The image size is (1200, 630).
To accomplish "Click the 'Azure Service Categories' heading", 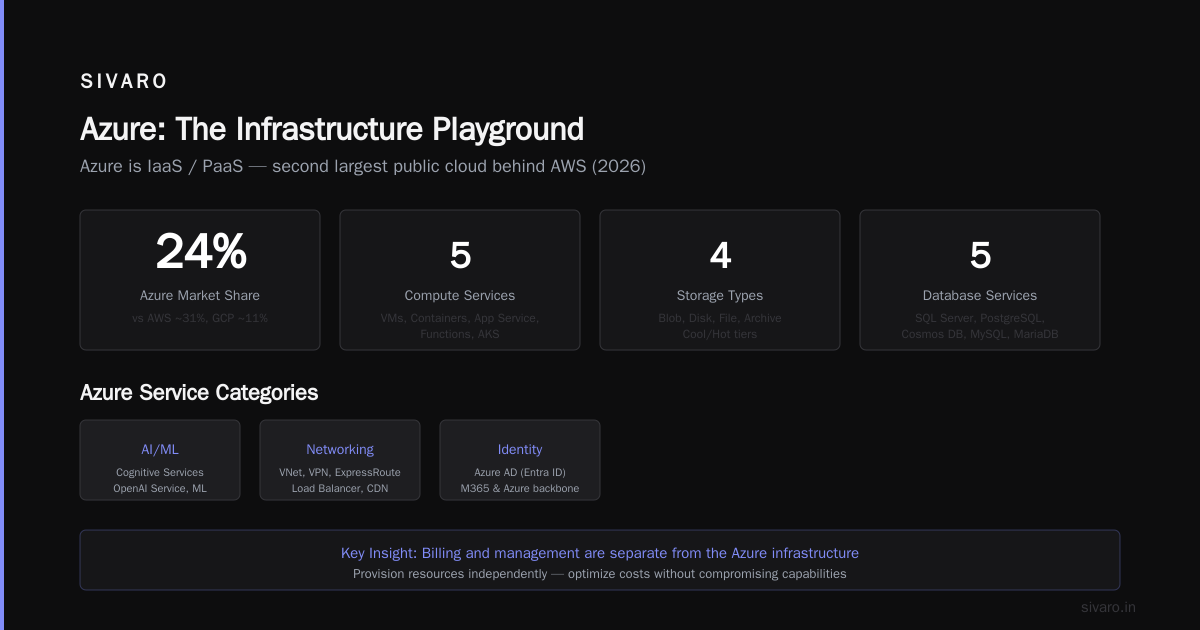I will (199, 392).
